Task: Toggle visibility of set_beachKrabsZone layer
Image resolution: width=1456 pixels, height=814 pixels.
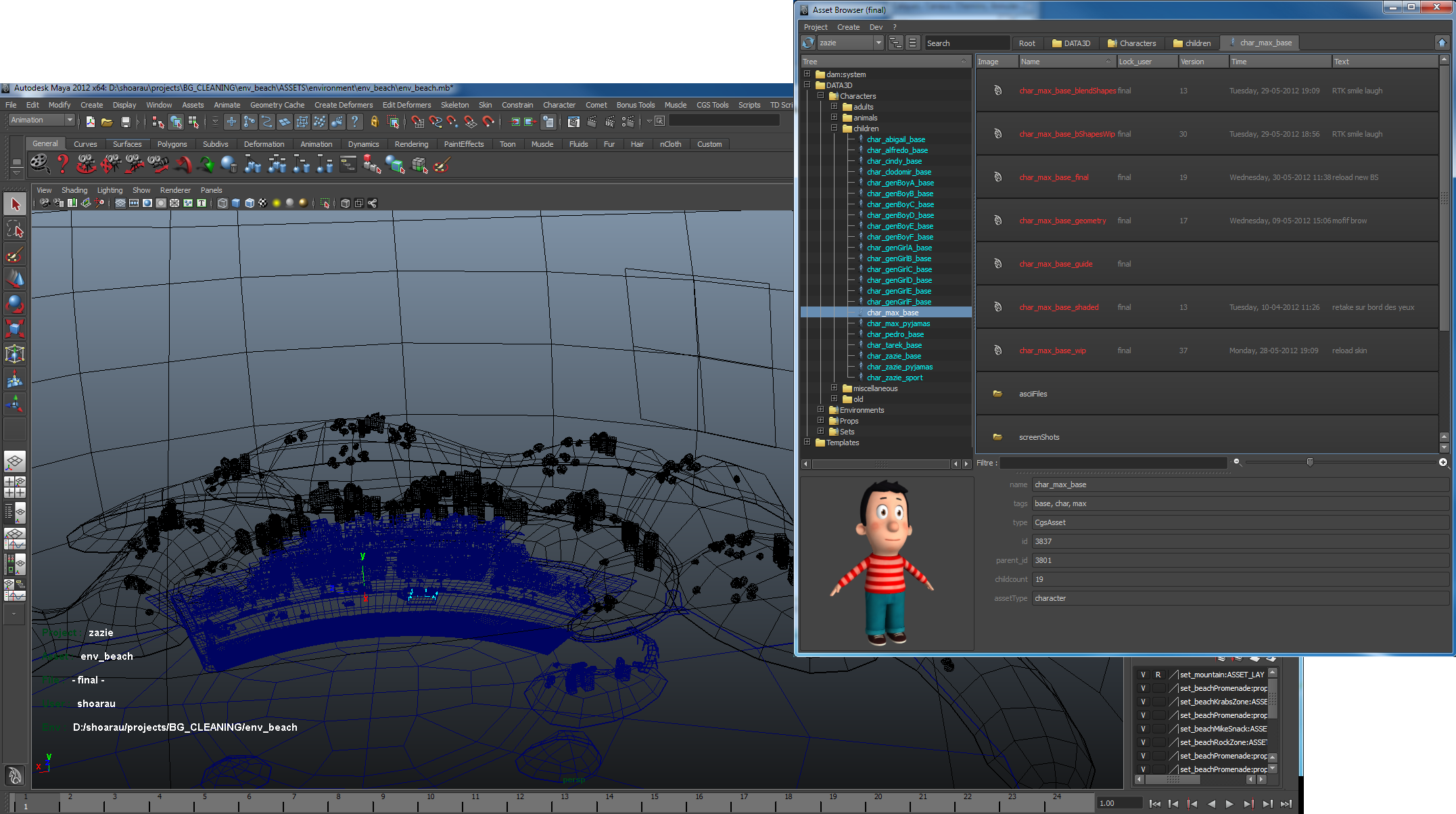Action: [x=1143, y=702]
